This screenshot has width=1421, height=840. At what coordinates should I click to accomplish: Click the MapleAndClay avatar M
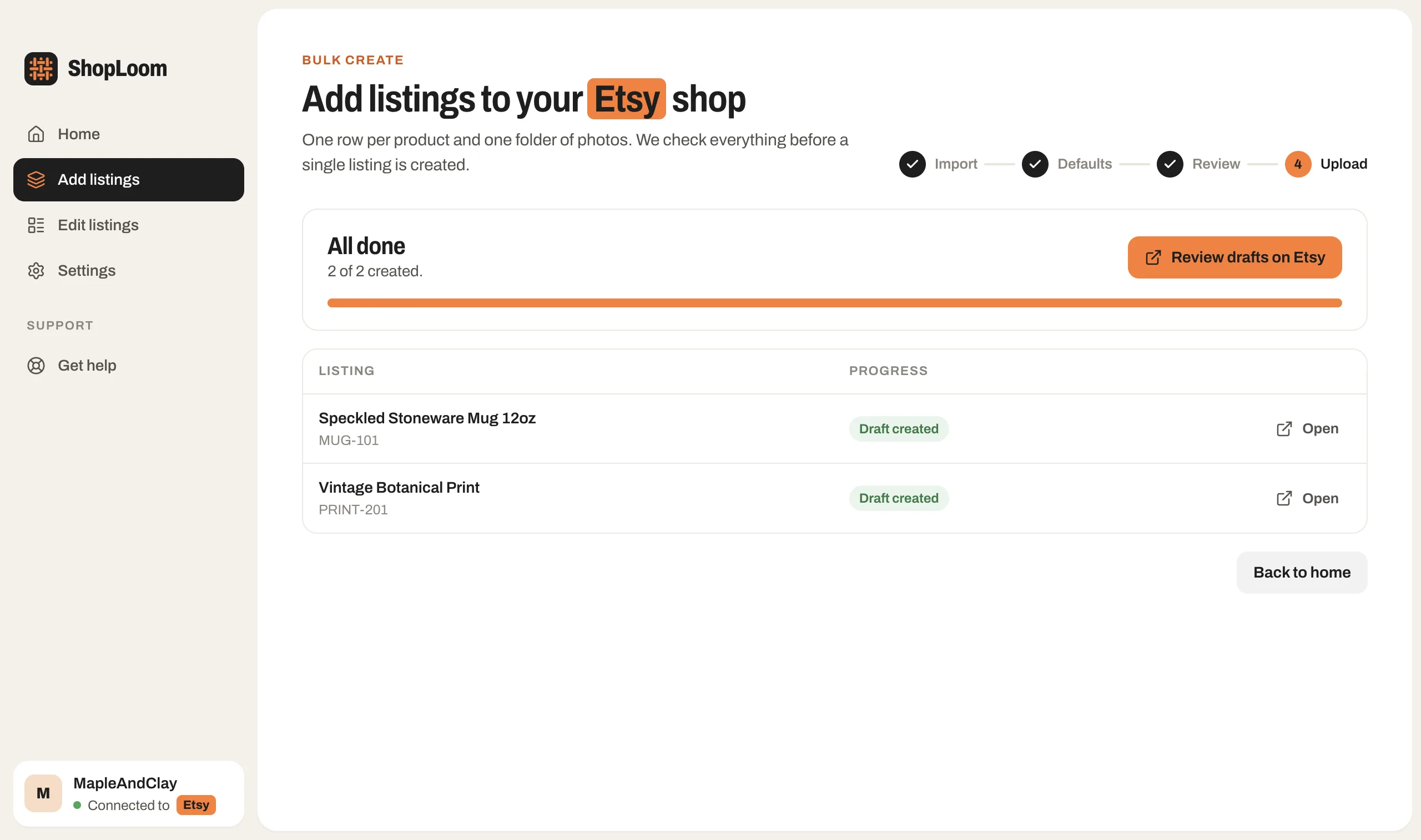[x=43, y=793]
